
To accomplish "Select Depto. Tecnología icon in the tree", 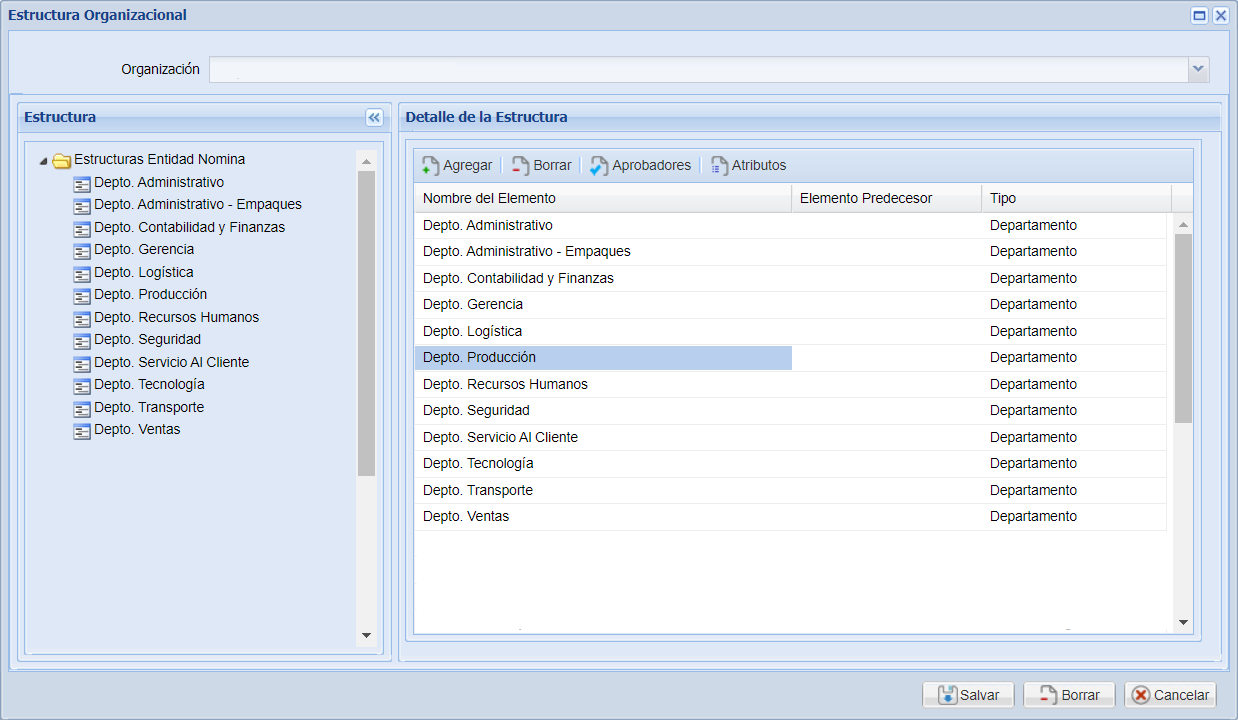I will (82, 386).
